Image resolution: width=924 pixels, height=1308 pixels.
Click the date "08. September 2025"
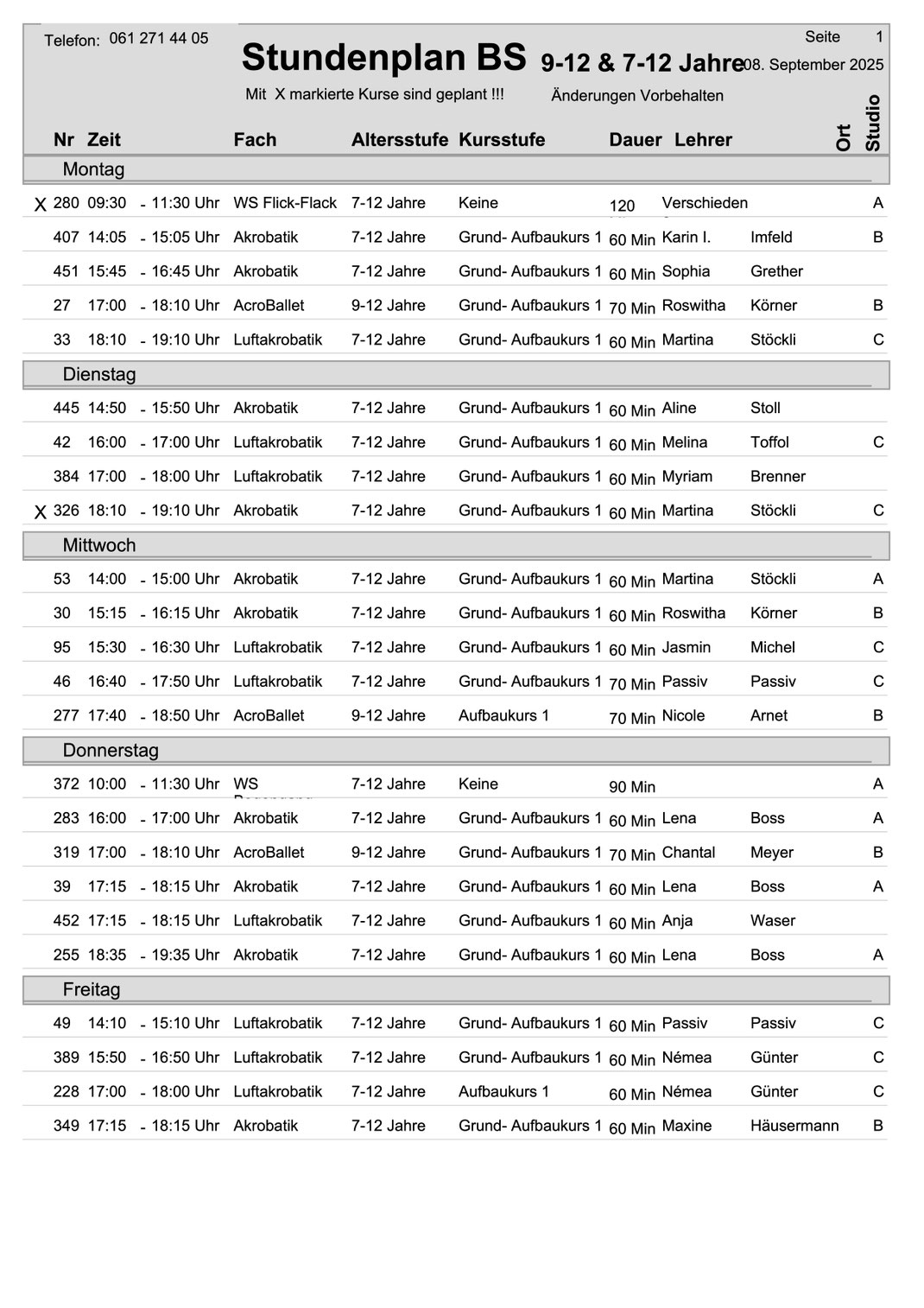[x=815, y=65]
